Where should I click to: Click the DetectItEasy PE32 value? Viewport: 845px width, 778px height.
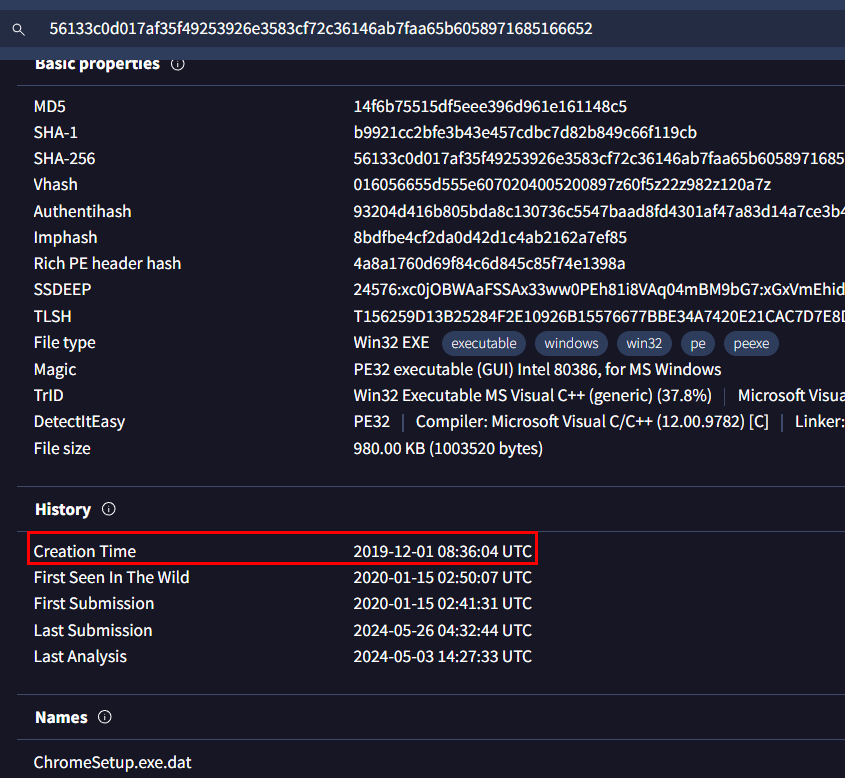pyautogui.click(x=371, y=421)
